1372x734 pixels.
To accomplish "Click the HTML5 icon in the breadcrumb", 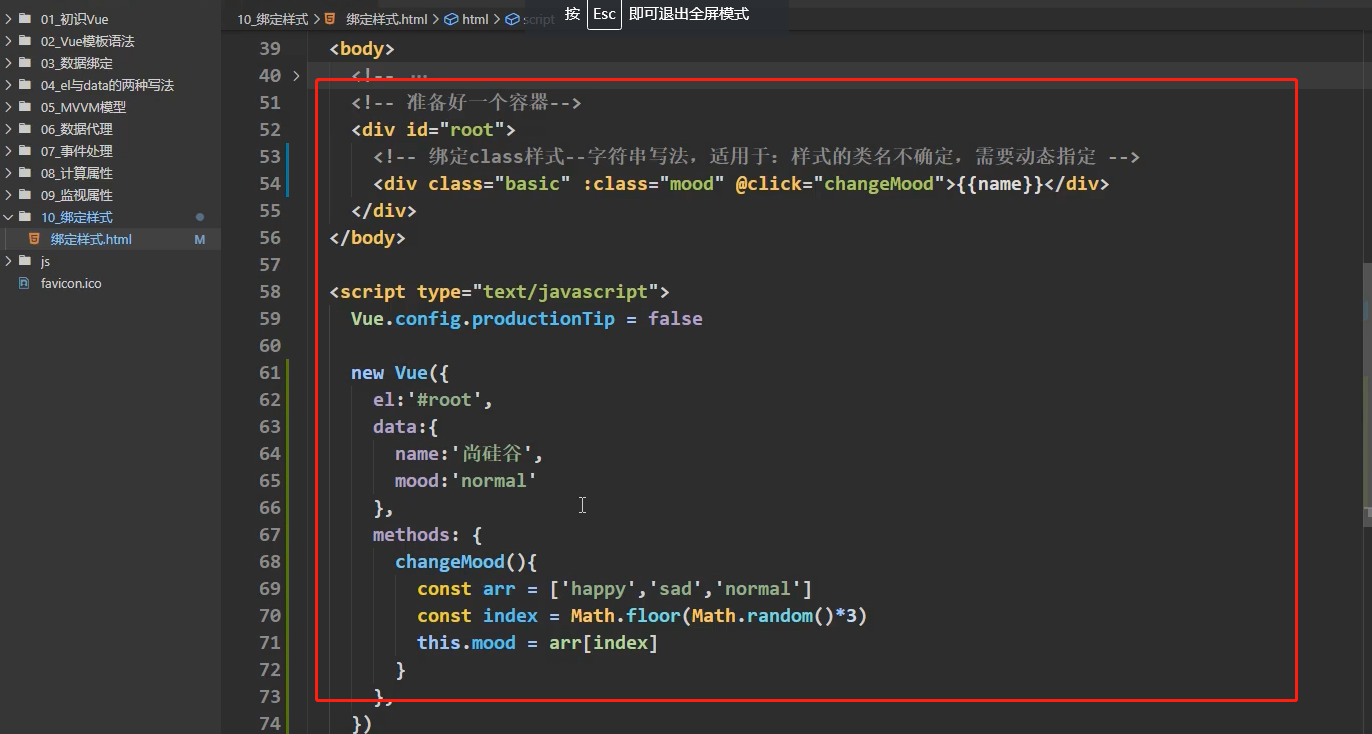I will tap(330, 19).
